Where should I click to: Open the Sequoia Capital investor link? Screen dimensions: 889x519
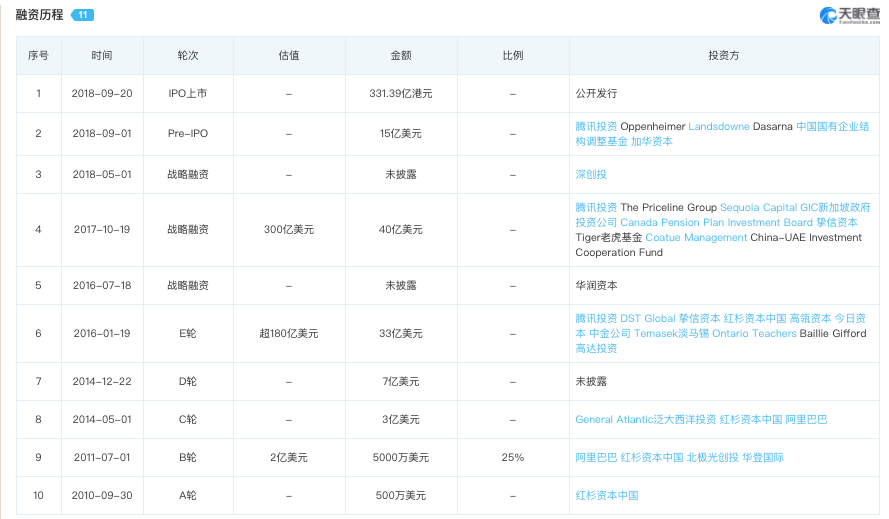[x=758, y=208]
